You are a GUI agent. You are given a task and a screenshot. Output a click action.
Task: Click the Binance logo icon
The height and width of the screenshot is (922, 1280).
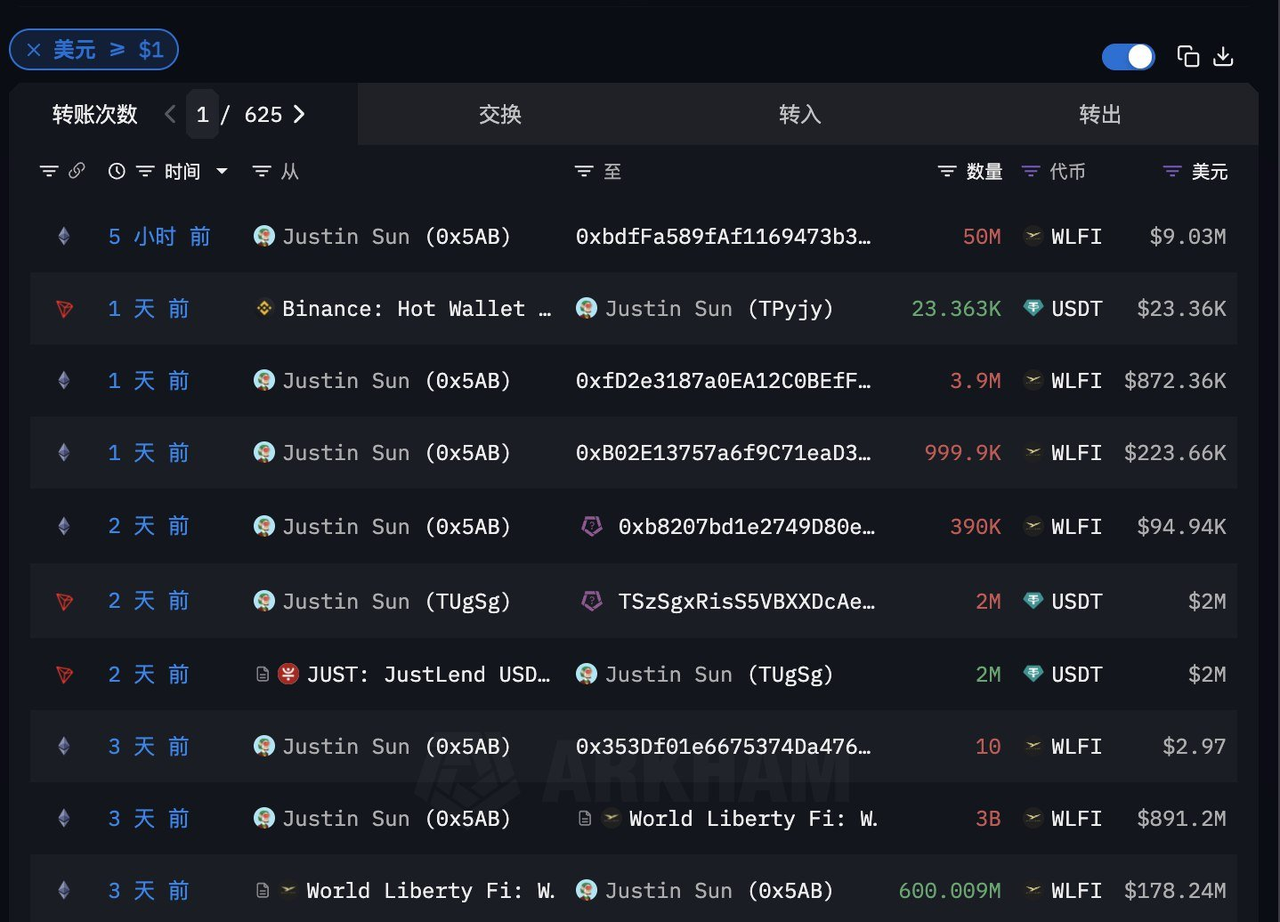point(264,309)
